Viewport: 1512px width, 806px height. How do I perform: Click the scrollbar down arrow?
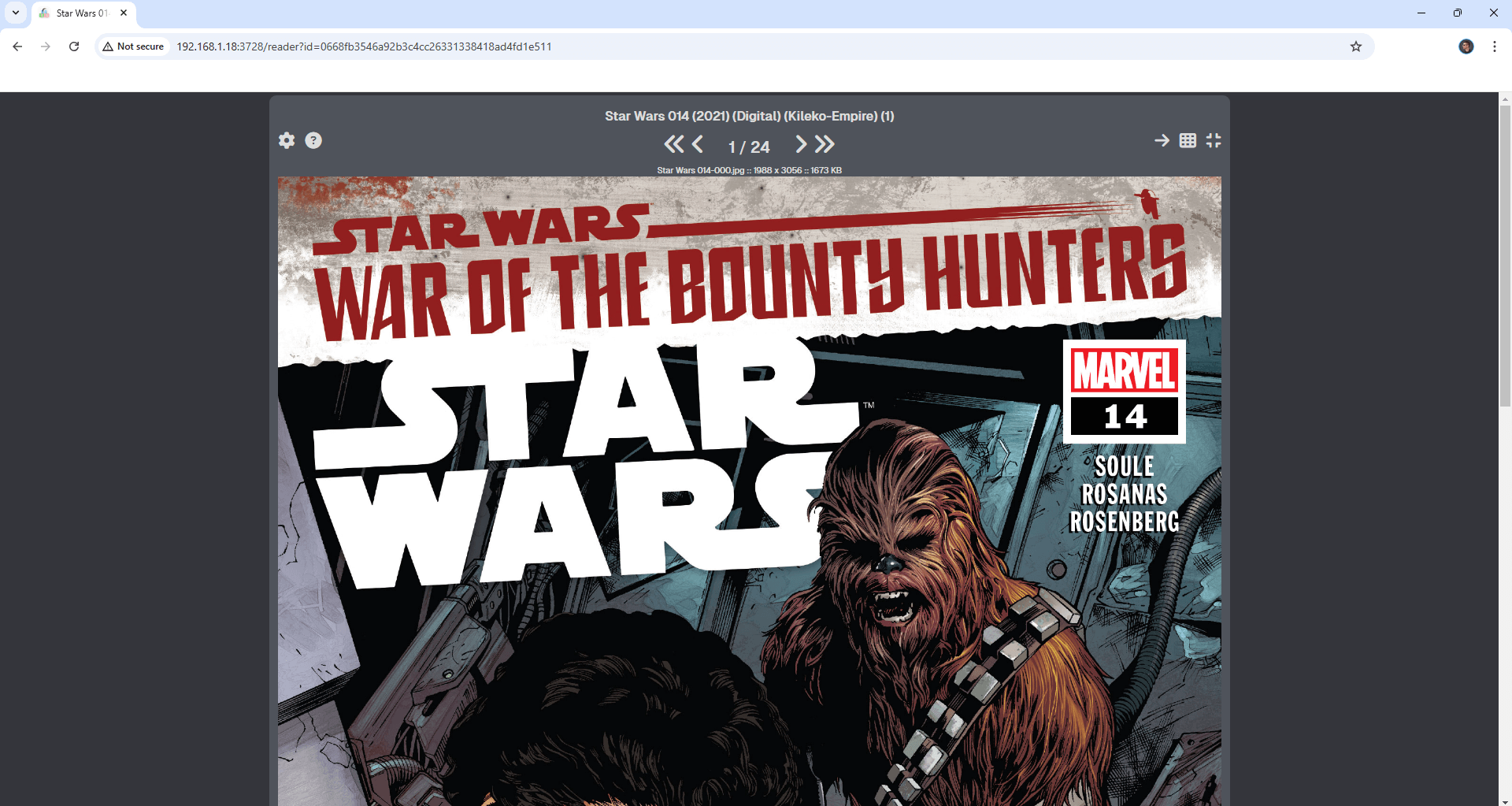click(1505, 801)
